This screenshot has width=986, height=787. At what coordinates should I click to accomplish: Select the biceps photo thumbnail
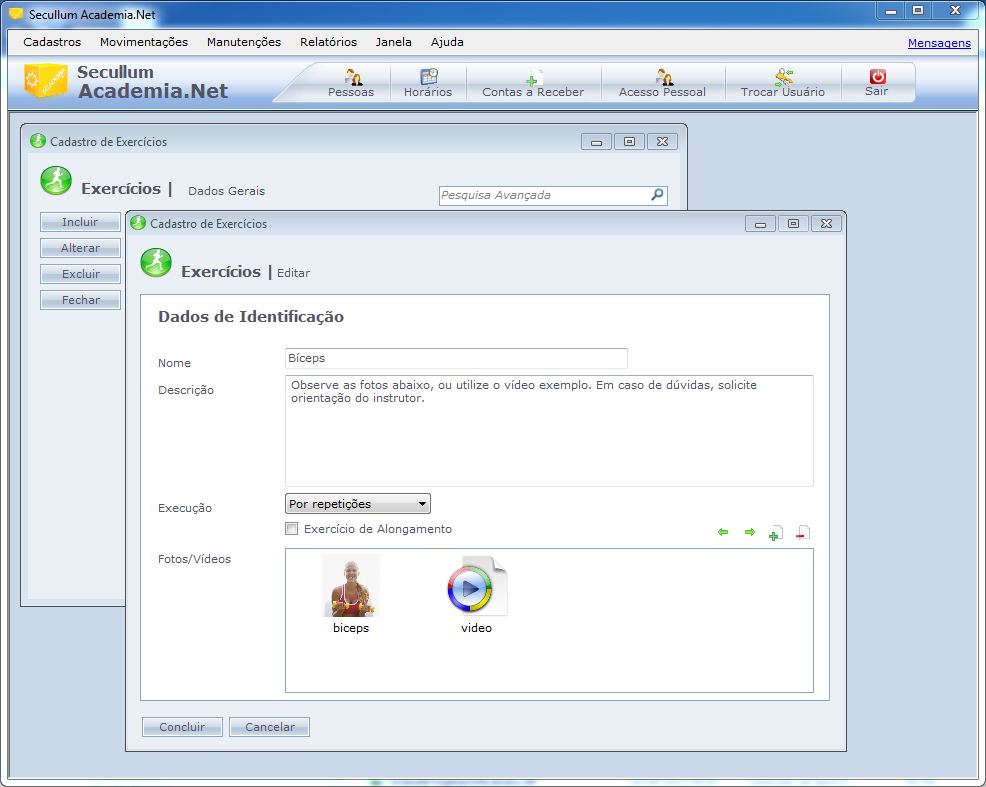click(351, 586)
